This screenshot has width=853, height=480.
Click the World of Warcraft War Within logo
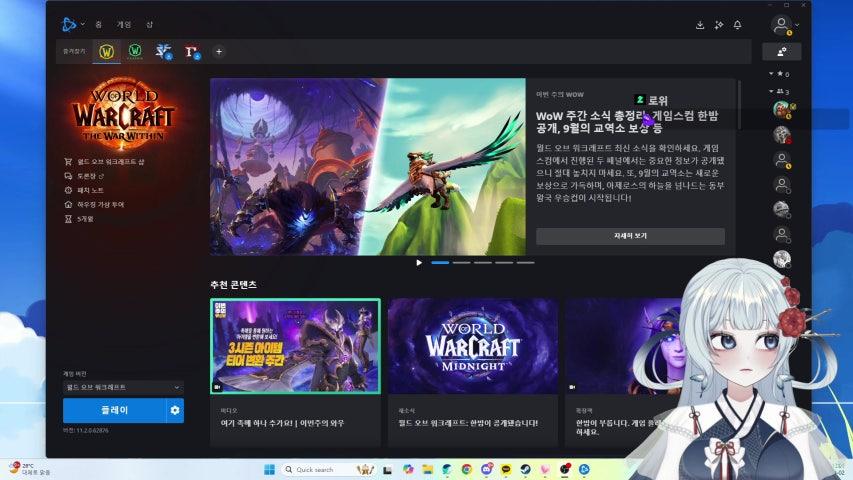click(123, 114)
